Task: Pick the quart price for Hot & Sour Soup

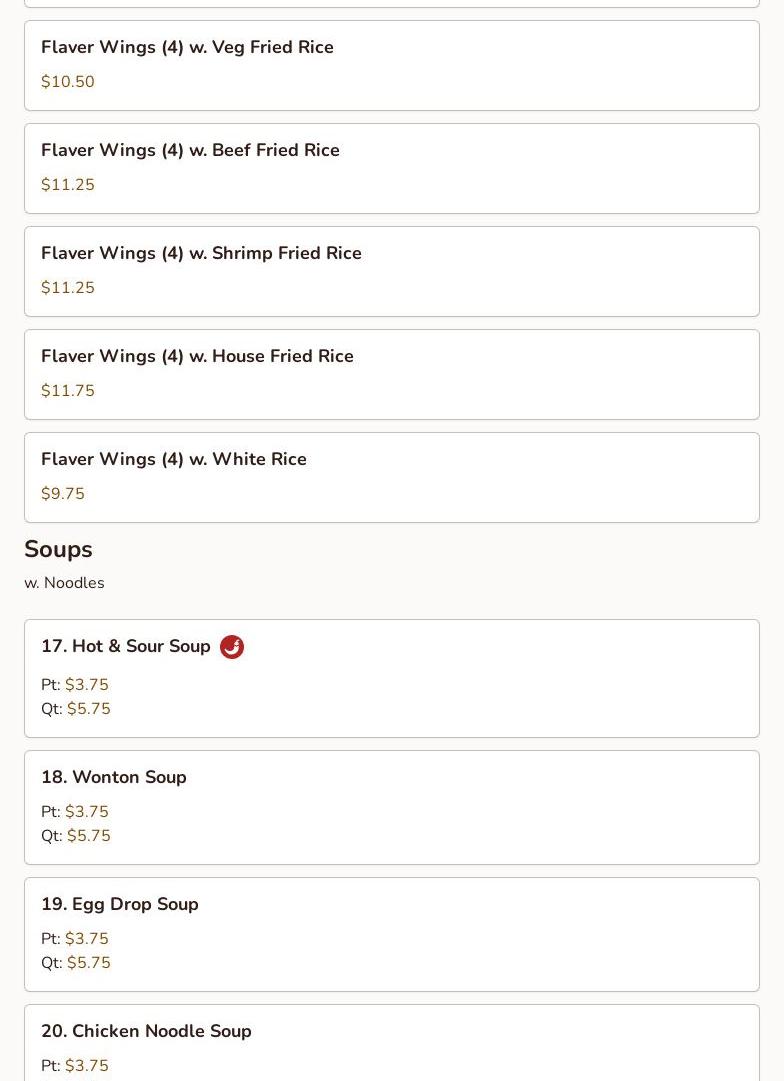Action: pos(88,709)
